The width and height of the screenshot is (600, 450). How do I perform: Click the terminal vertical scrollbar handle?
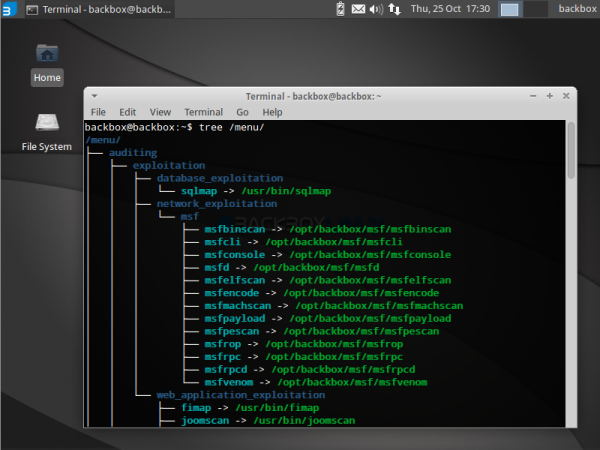click(x=571, y=150)
